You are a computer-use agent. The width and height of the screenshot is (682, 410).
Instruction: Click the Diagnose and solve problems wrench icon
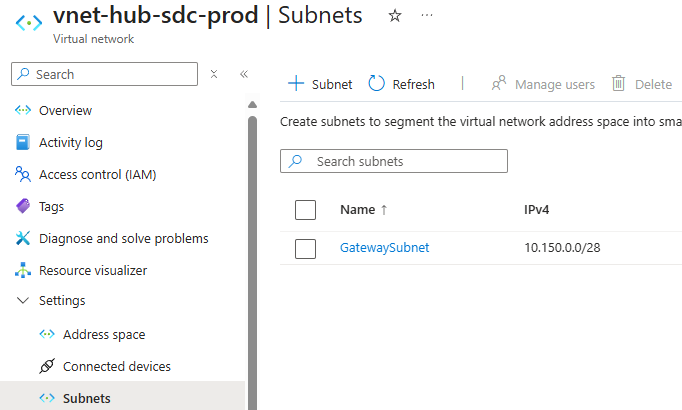pyautogui.click(x=23, y=238)
